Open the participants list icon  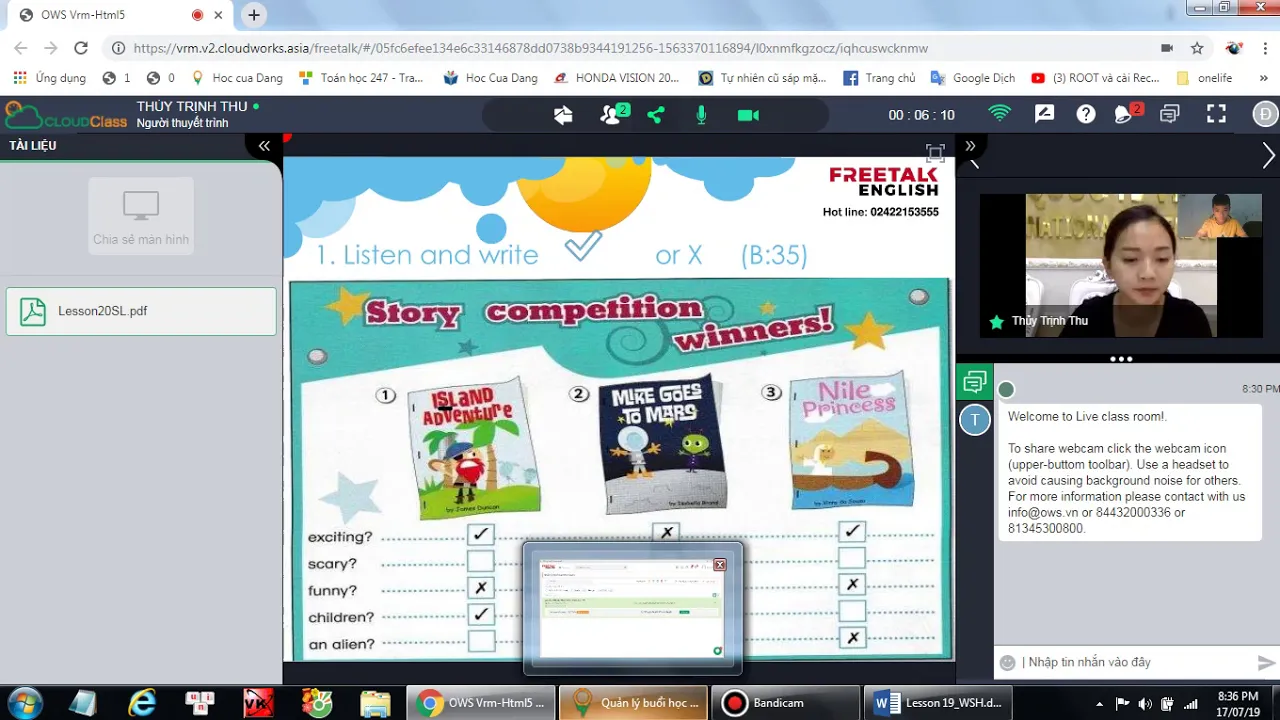click(x=613, y=114)
